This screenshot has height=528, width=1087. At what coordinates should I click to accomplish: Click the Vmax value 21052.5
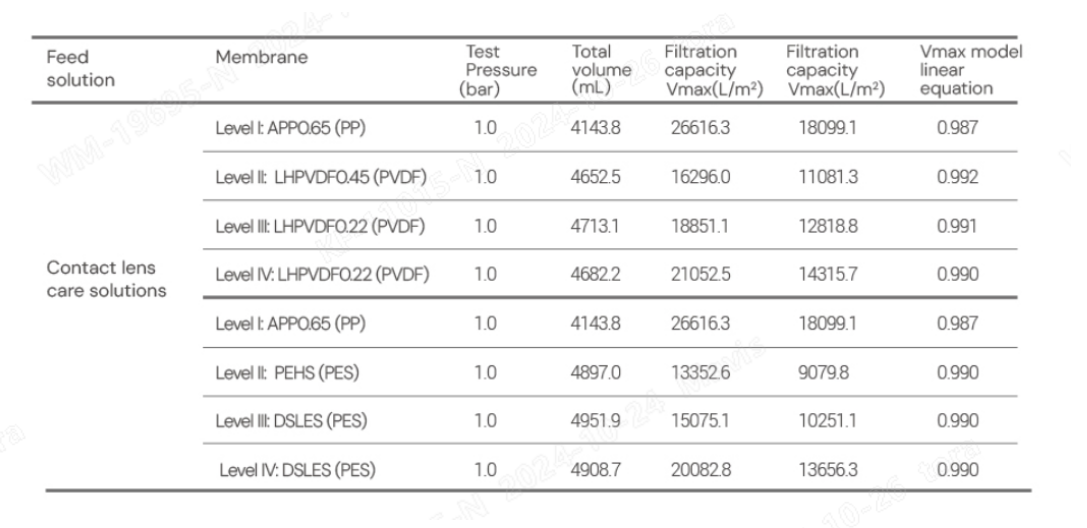coord(700,274)
